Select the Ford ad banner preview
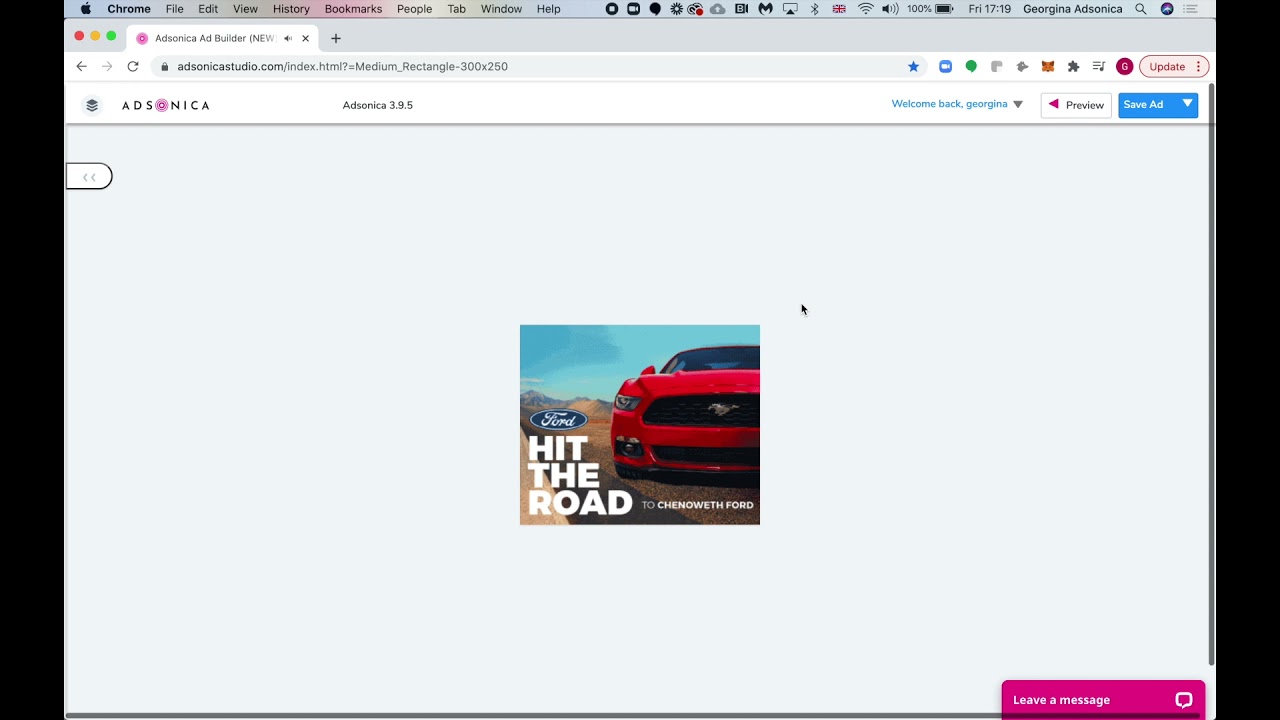Image resolution: width=1280 pixels, height=720 pixels. pyautogui.click(x=640, y=425)
